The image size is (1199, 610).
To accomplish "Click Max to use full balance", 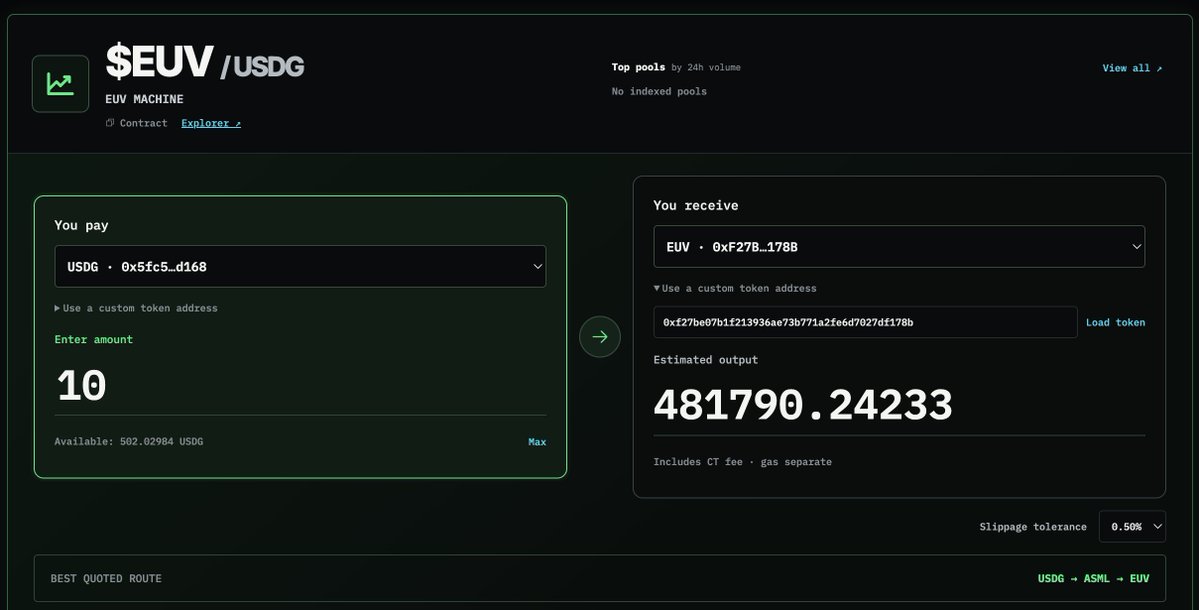I will pos(537,442).
